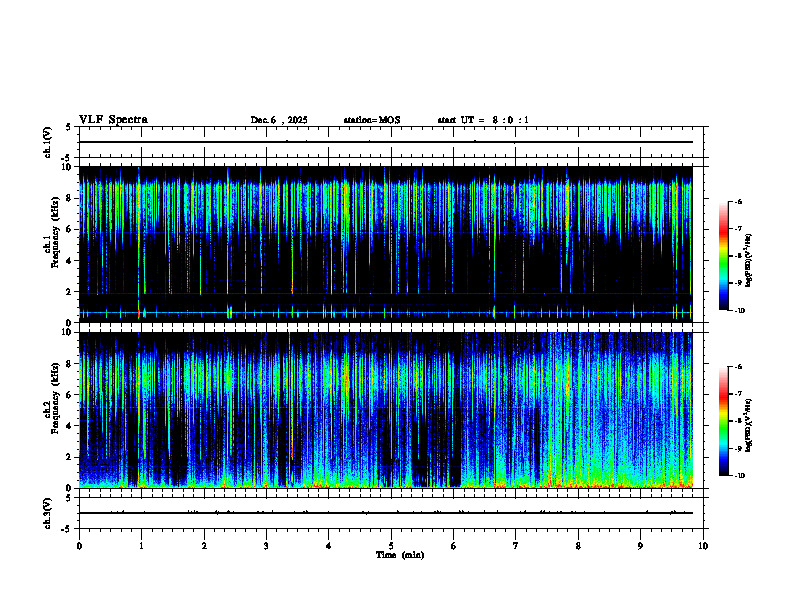Click the ch.3 voltage waveform trace
The width and height of the screenshot is (792, 612).
tap(386, 513)
